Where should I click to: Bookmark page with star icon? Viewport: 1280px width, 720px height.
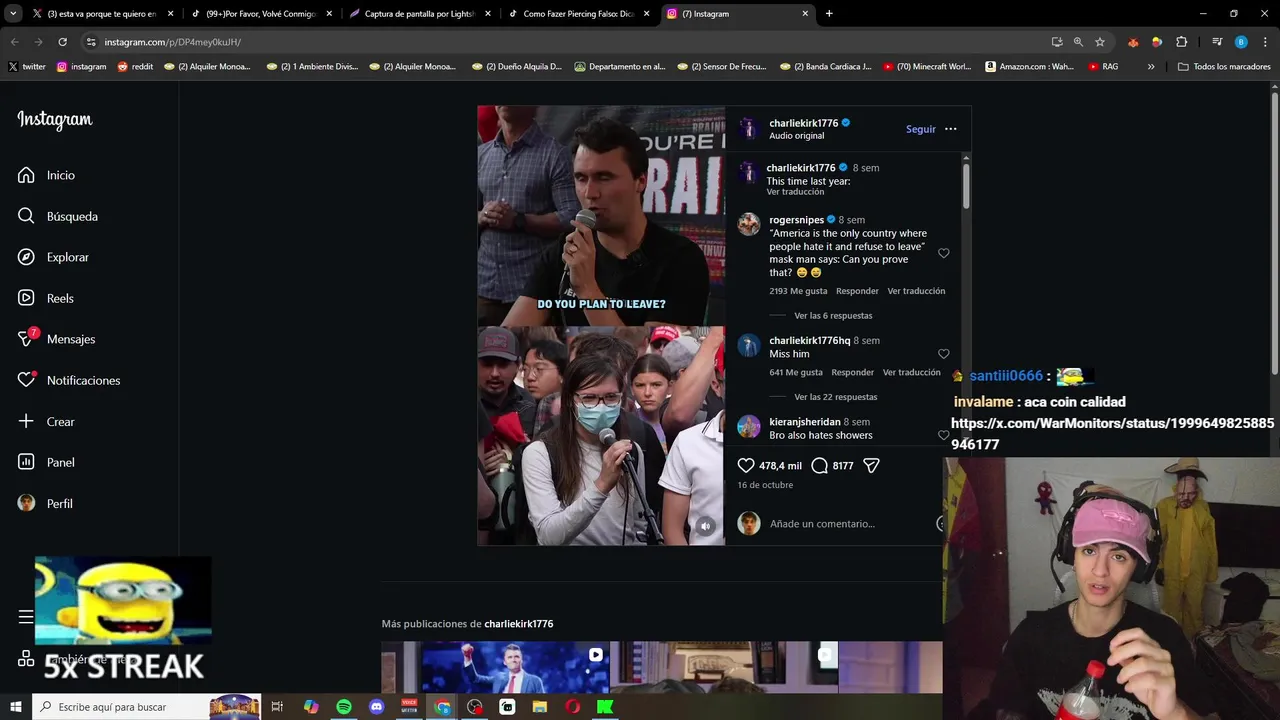pos(1100,42)
